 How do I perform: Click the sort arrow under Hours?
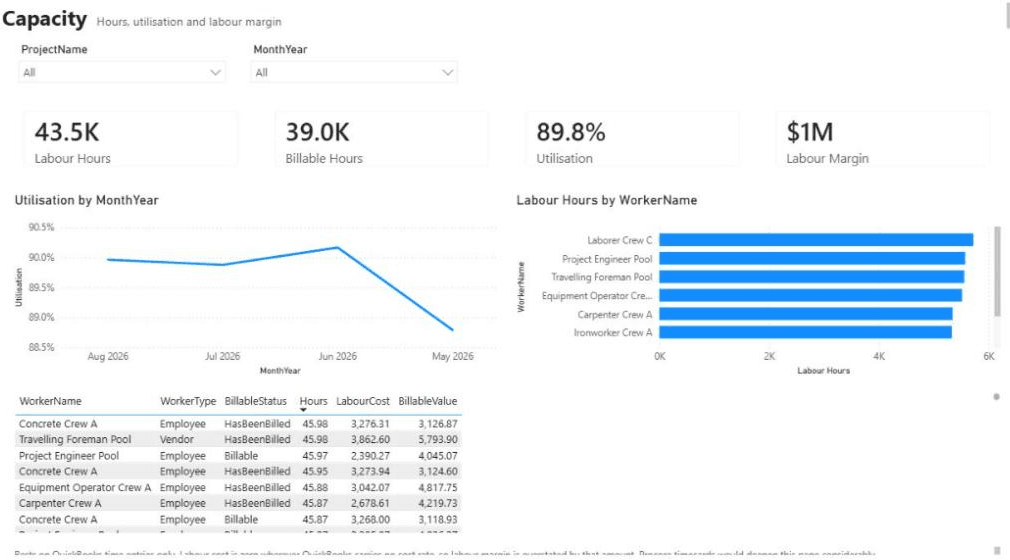point(303,410)
